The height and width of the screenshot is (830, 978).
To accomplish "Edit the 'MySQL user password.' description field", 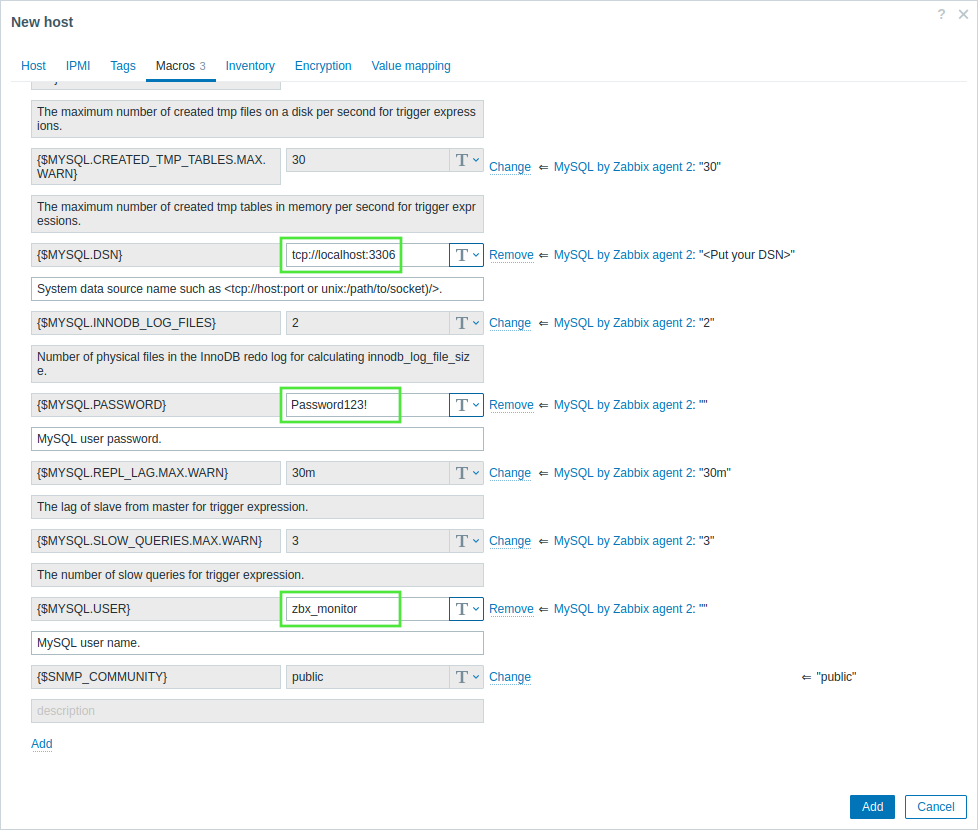I will (x=257, y=438).
